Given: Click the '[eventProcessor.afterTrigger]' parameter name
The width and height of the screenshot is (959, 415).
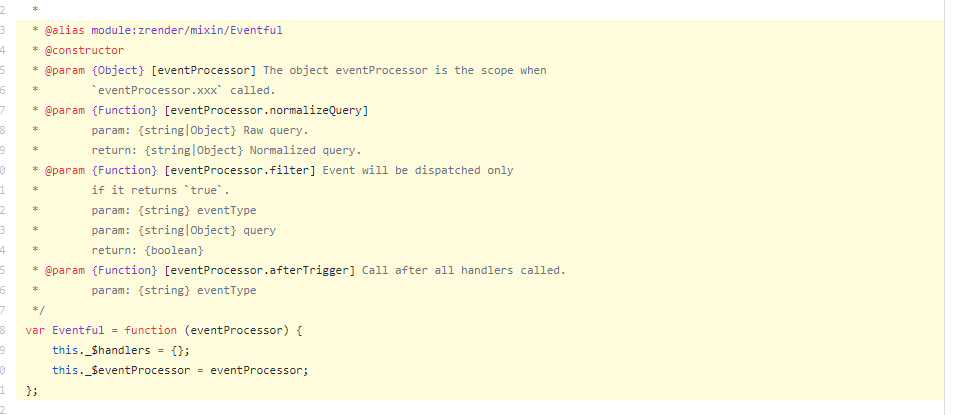Looking at the screenshot, I should [x=260, y=270].
